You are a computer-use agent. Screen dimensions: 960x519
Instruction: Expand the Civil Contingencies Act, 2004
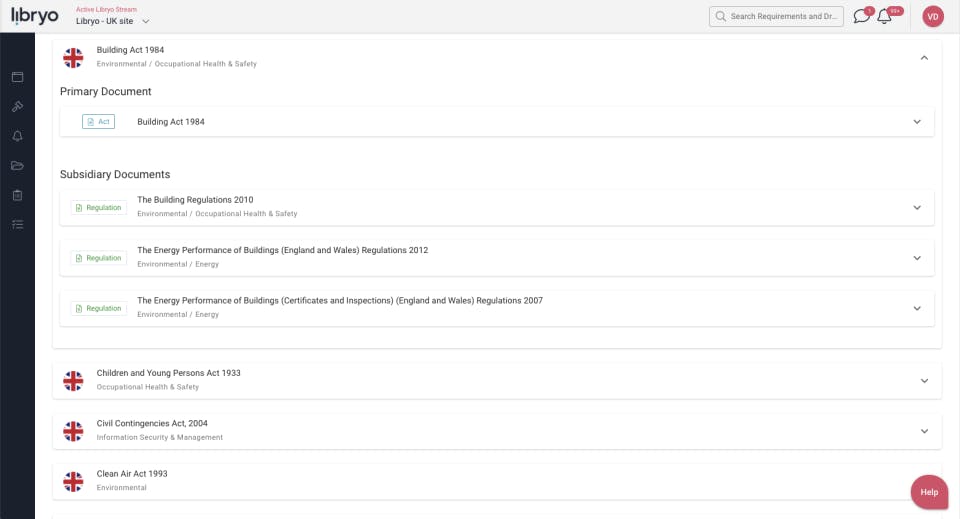click(x=924, y=431)
